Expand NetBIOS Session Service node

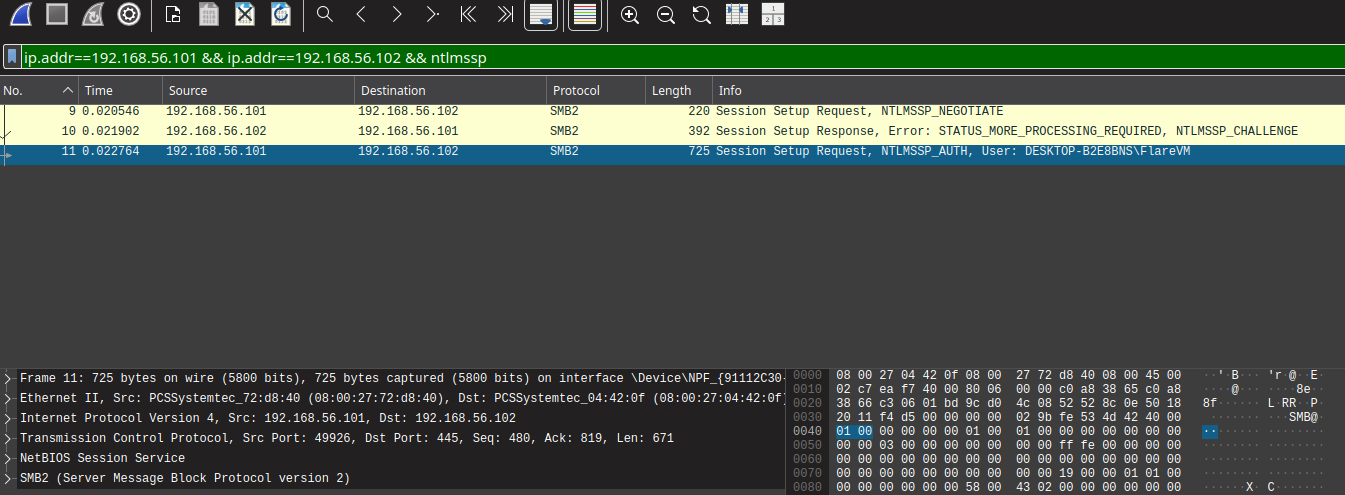pos(8,458)
